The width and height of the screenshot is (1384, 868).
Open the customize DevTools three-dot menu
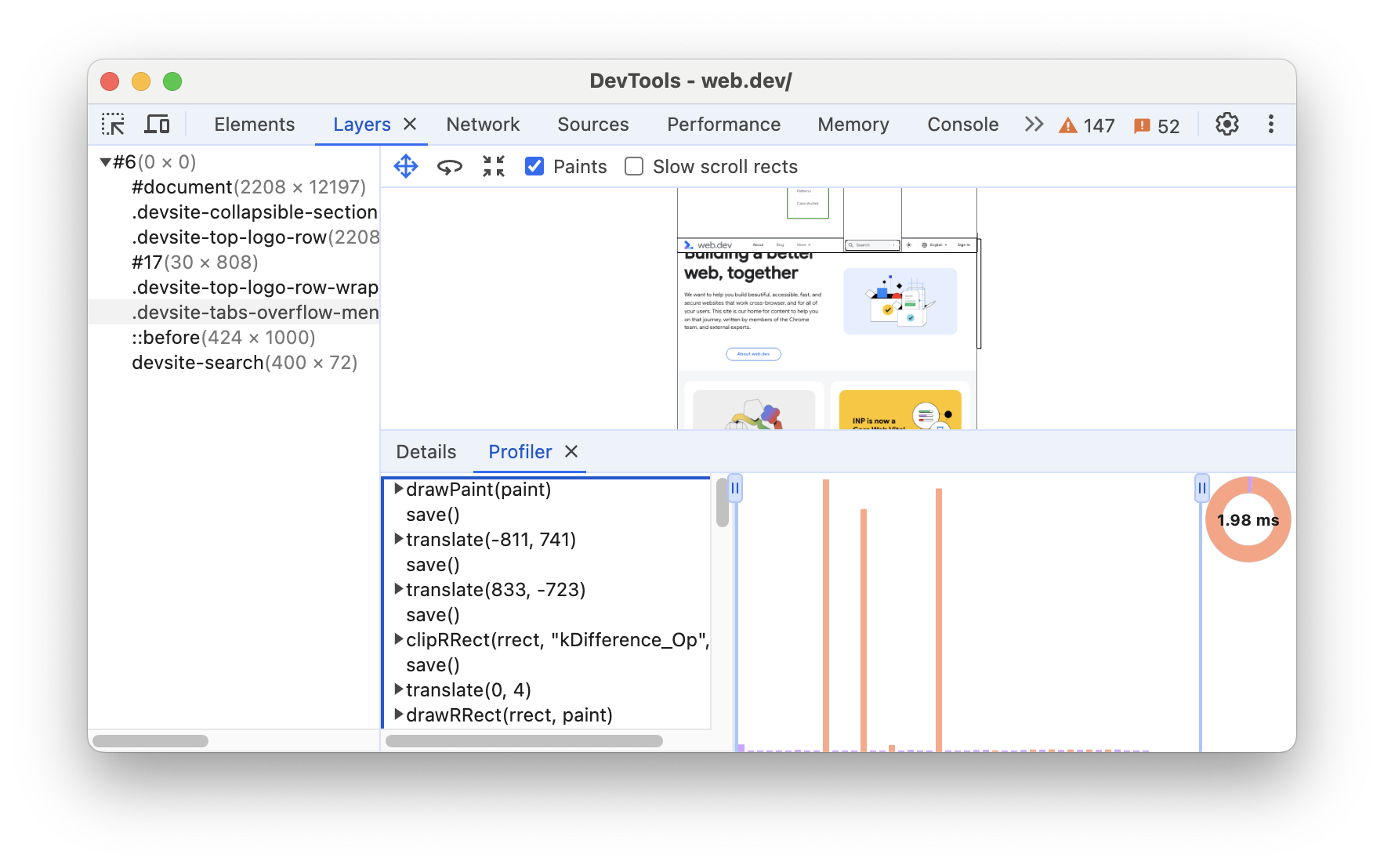[1270, 124]
